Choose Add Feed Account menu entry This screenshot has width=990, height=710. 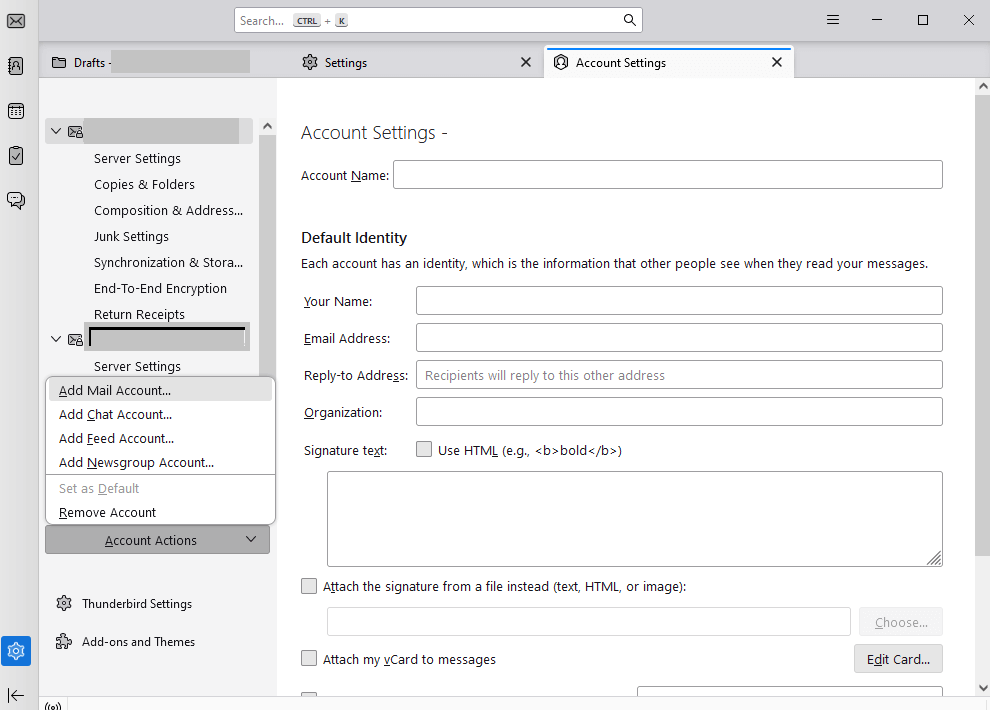160,439
